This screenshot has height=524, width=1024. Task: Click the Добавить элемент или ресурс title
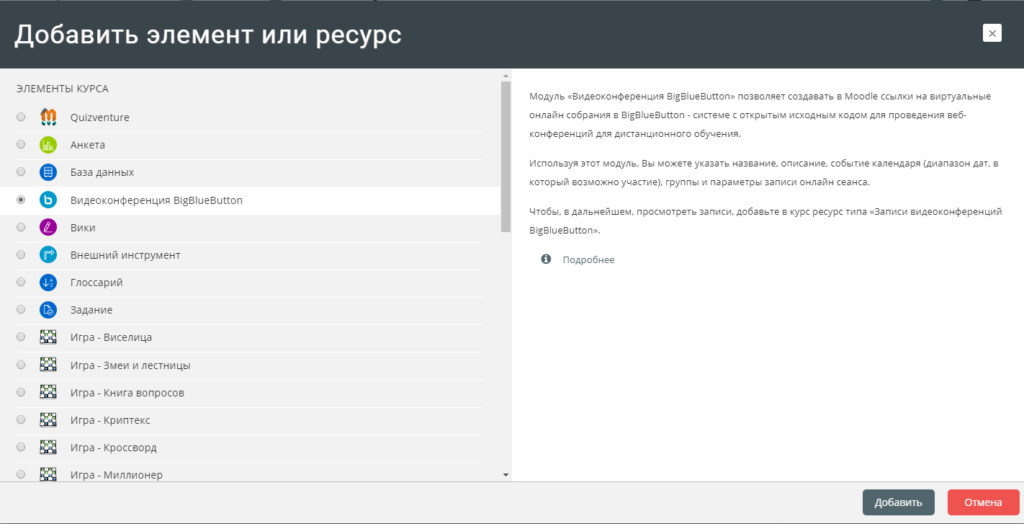(x=208, y=35)
